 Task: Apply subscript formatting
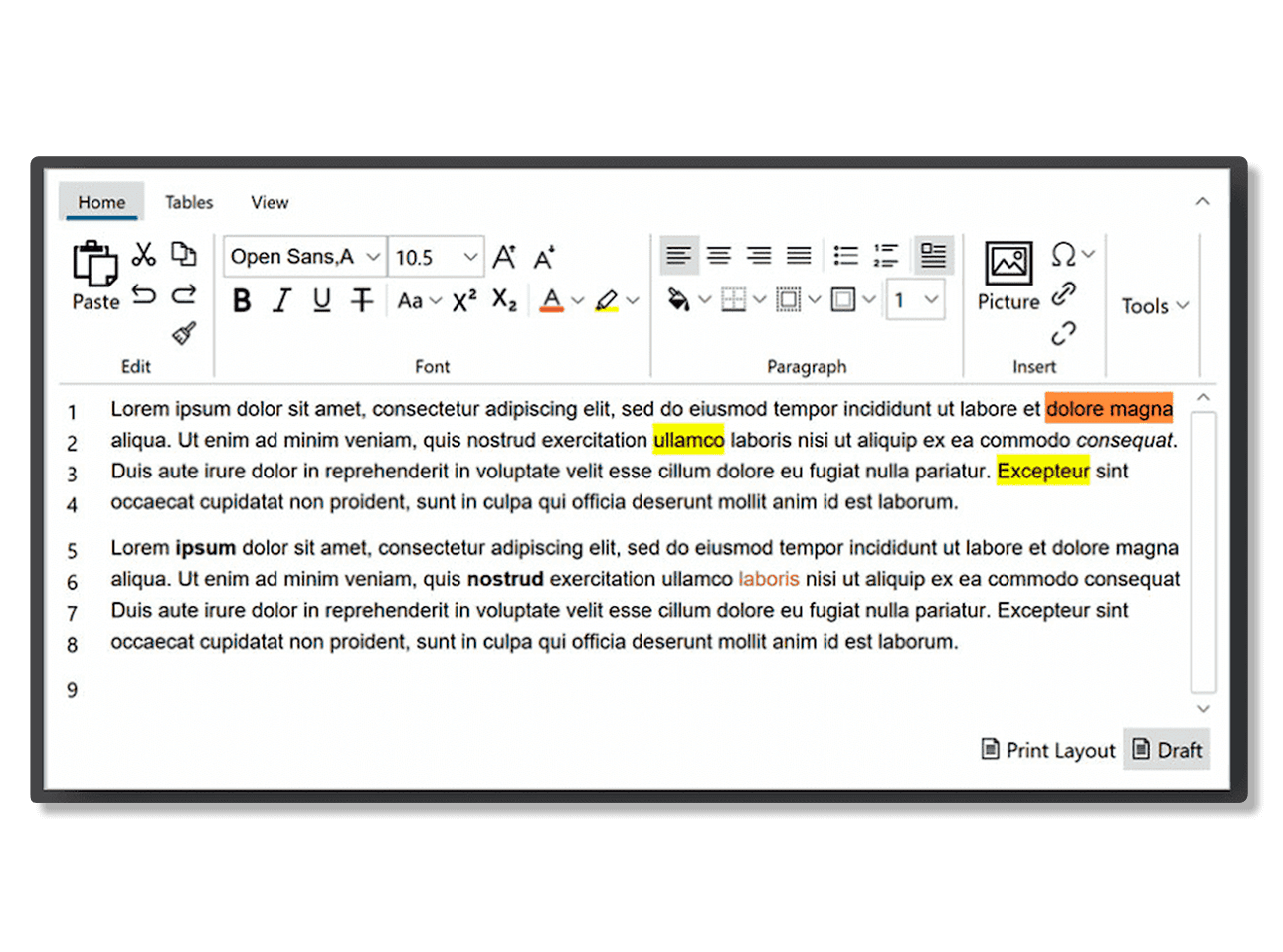point(504,300)
